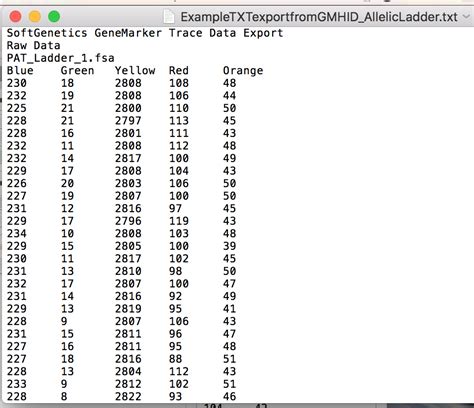
Task: Click the Red value 104
Action: pos(179,171)
